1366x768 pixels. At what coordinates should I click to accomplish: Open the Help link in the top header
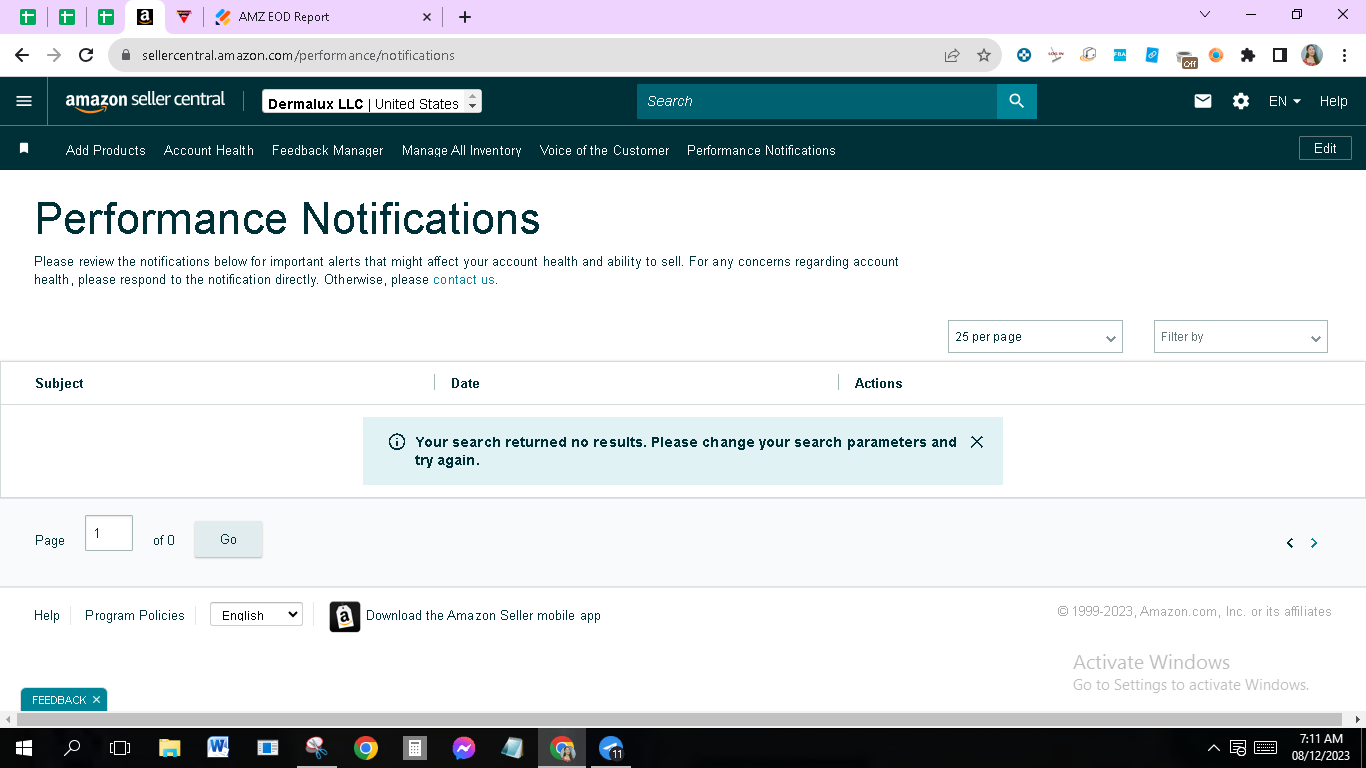point(1333,101)
